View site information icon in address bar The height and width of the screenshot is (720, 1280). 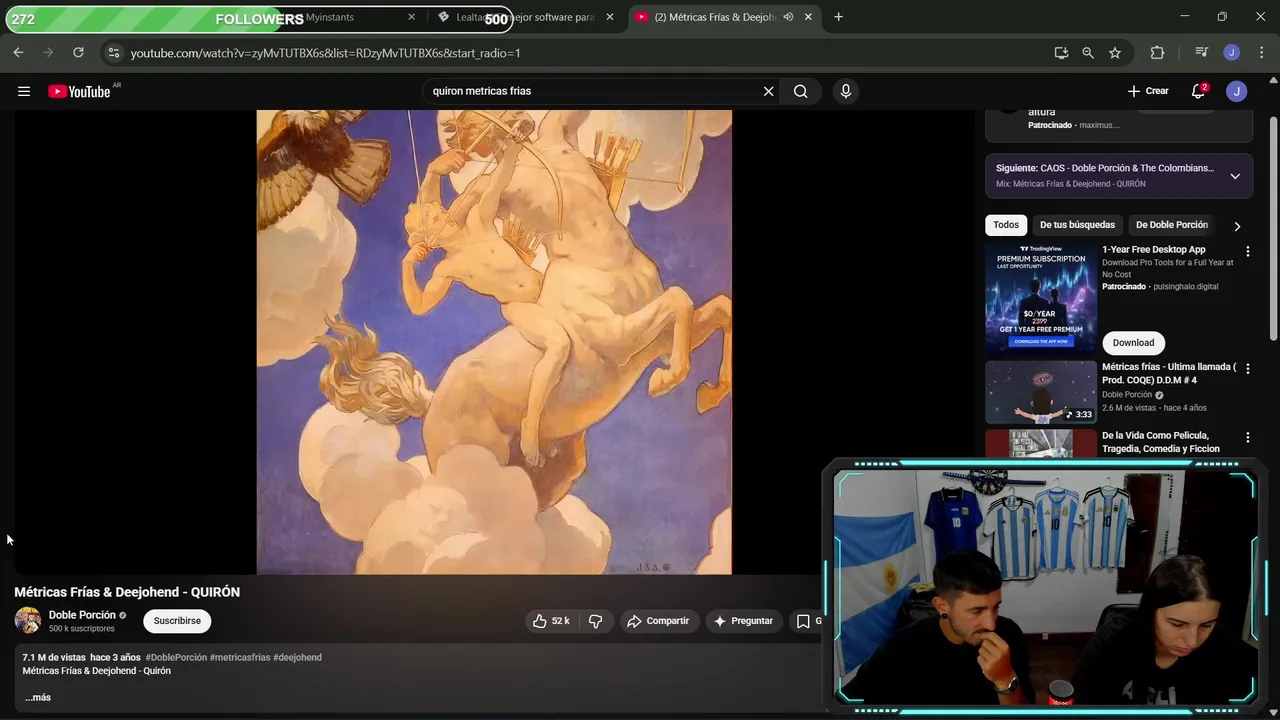point(114,53)
